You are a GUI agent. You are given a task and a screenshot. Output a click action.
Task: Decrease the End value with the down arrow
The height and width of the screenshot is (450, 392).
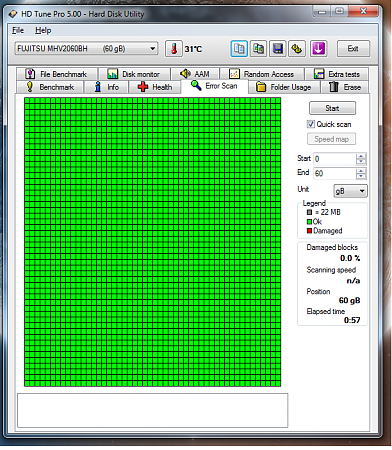pos(361,176)
